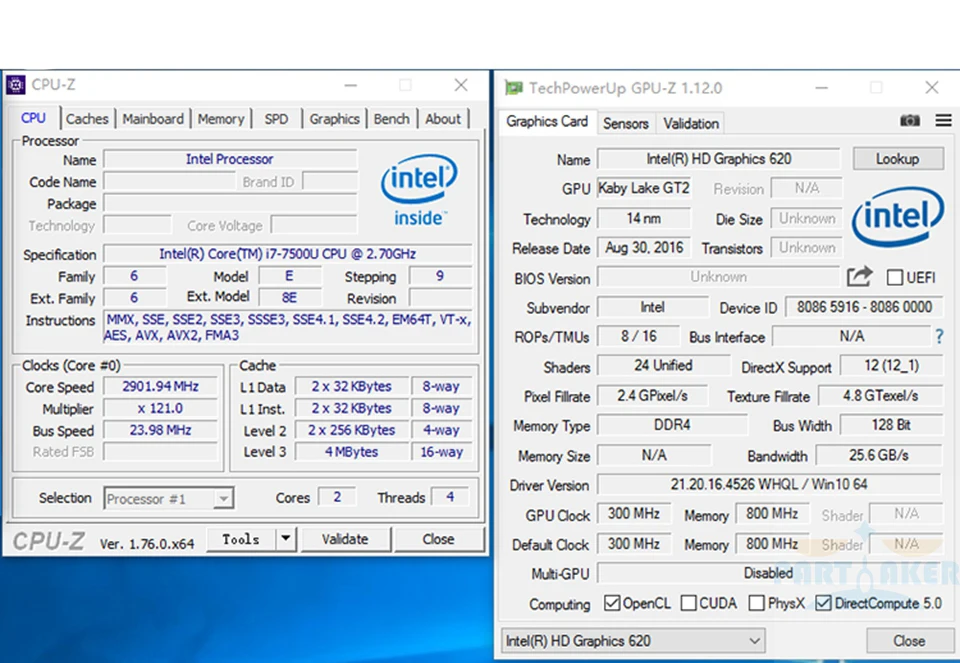
Task: Toggle the DirectCompute 5.0 checkbox
Action: (823, 603)
